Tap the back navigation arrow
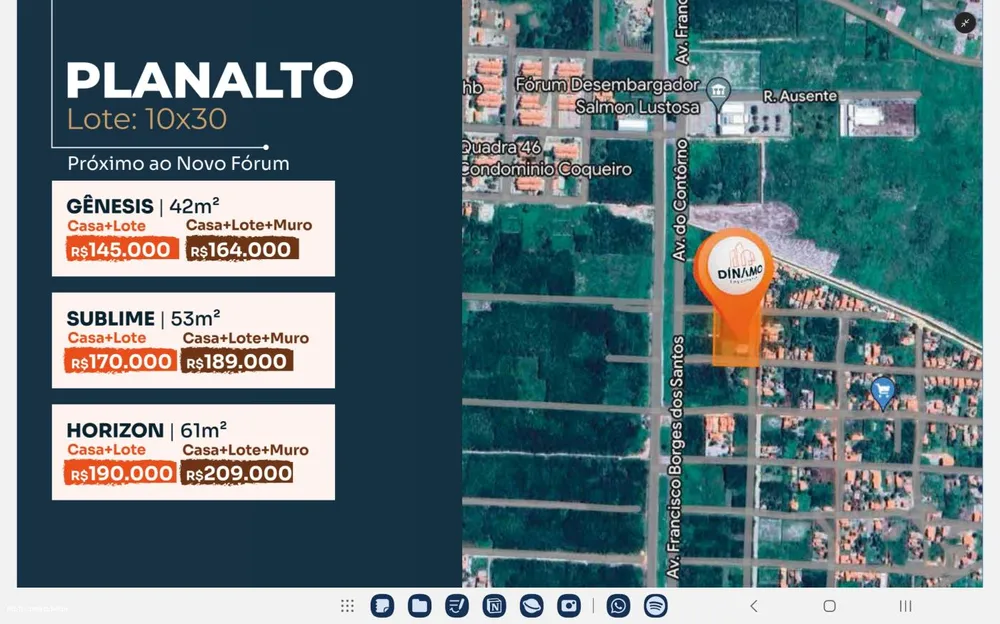Screen dimensions: 1000x624 (x=754, y=606)
